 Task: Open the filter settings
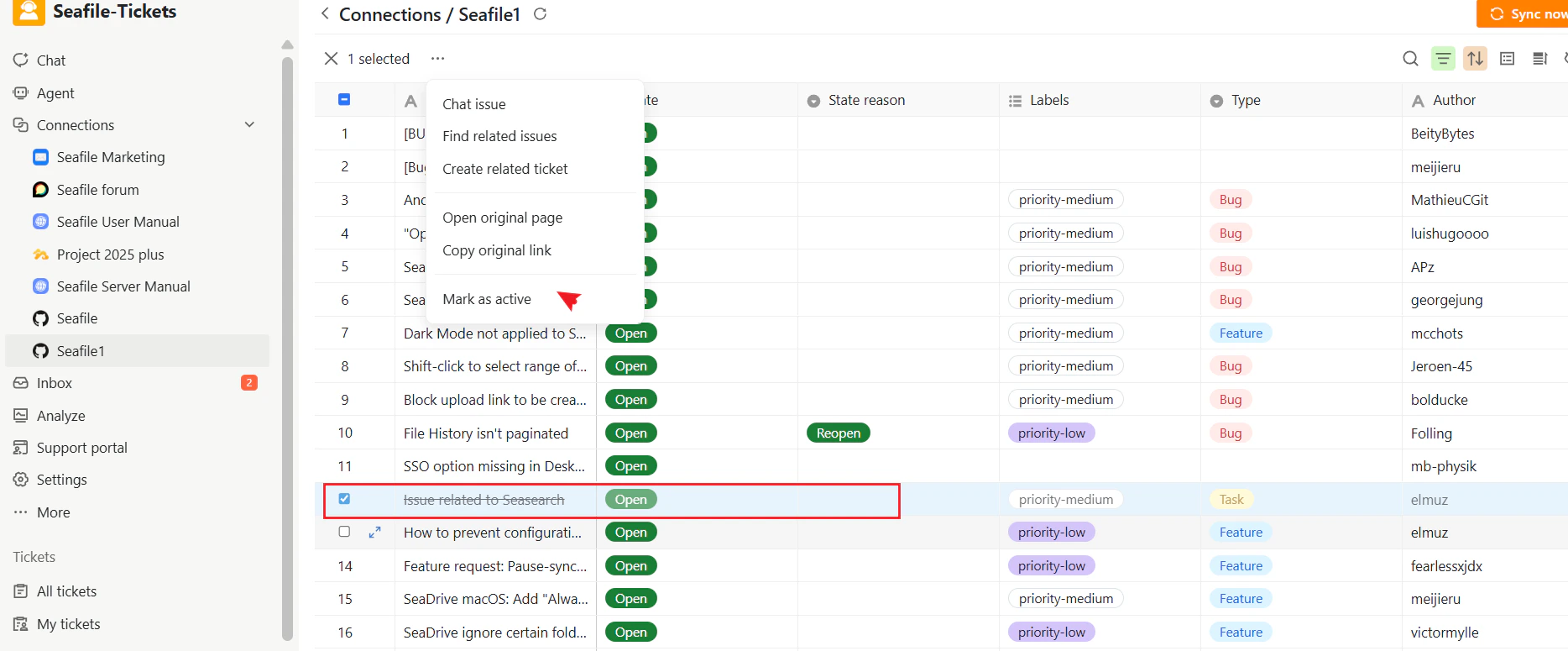[1443, 58]
